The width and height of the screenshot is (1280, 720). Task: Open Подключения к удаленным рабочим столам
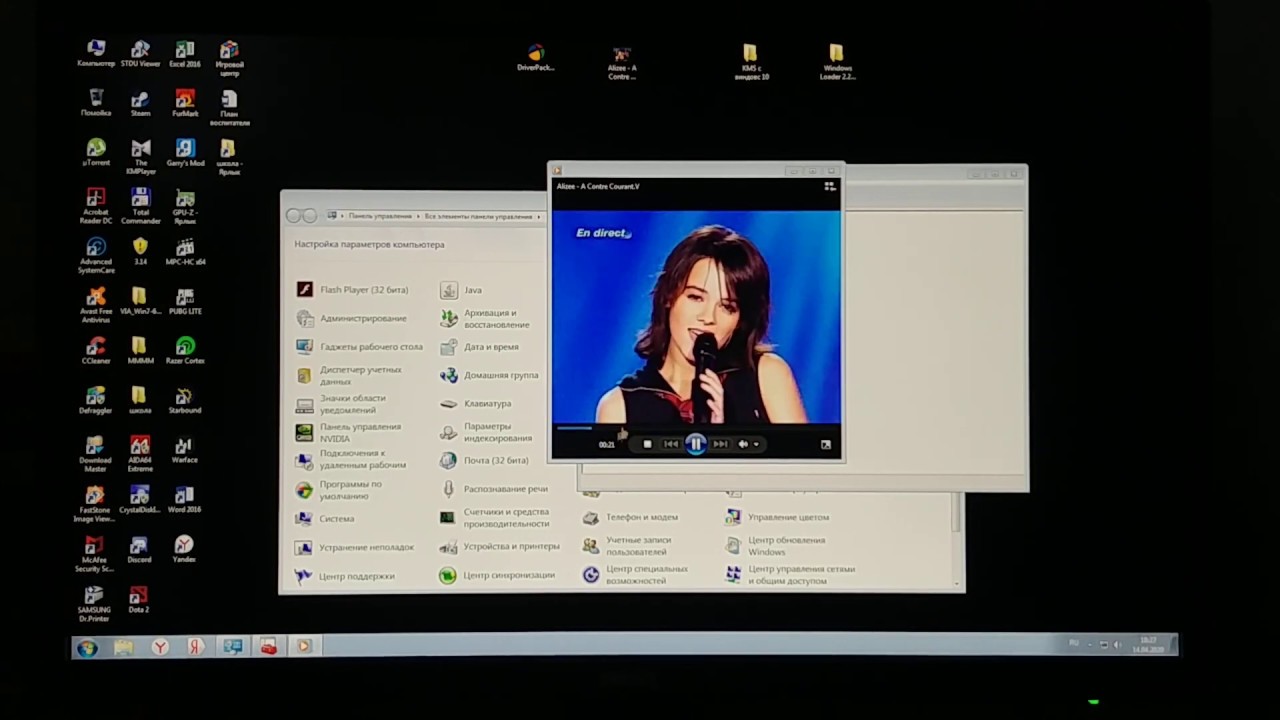[x=351, y=459]
